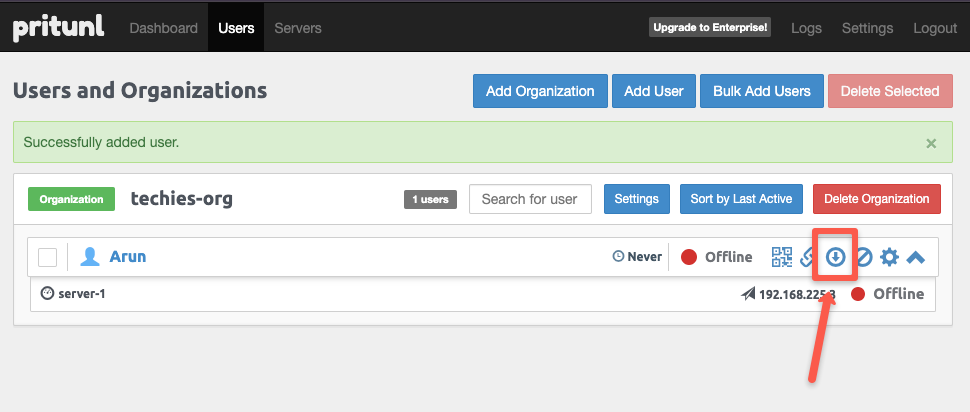Click the Add Organization button

pos(540,91)
